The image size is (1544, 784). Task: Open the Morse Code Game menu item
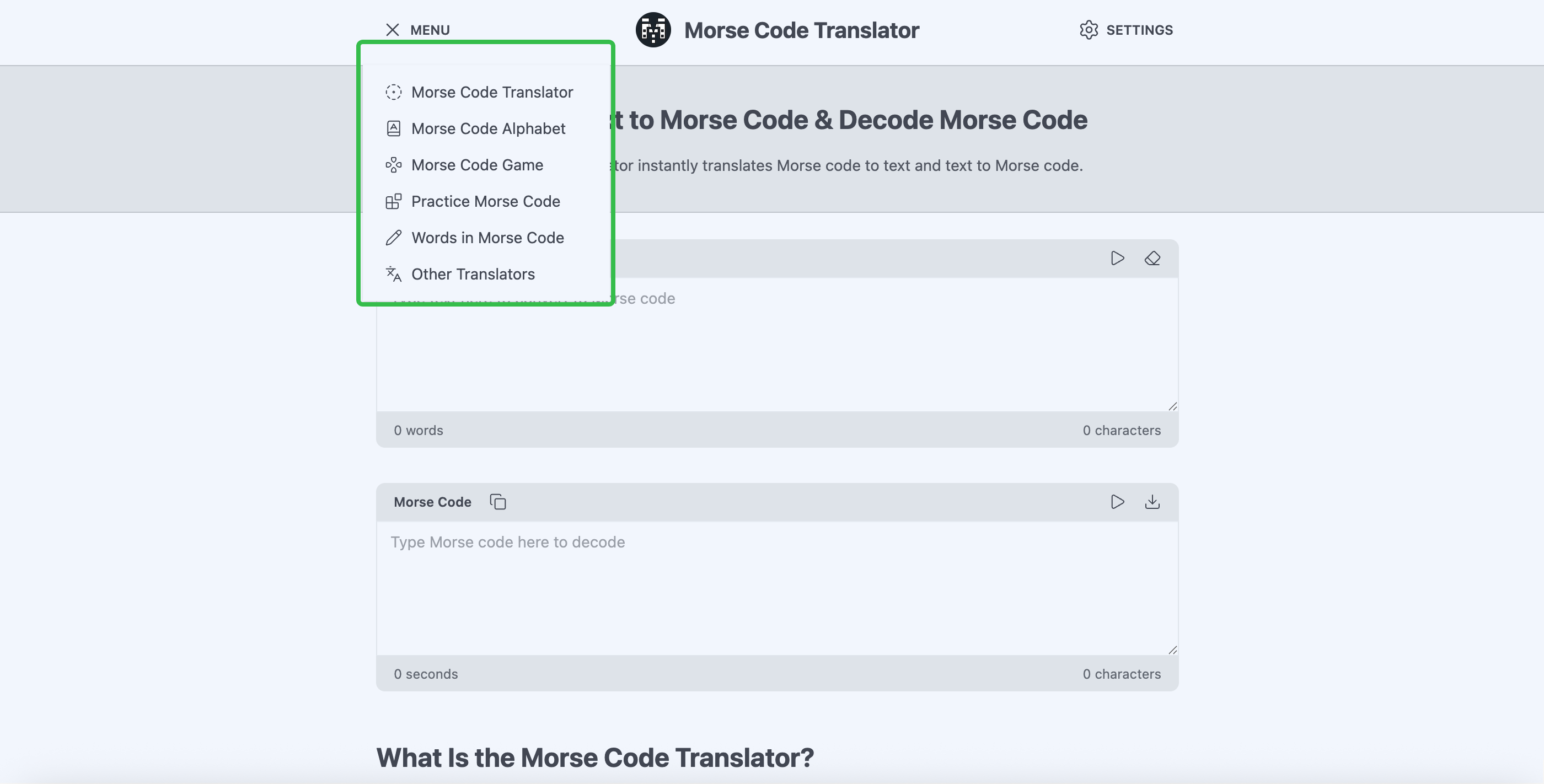tap(477, 165)
